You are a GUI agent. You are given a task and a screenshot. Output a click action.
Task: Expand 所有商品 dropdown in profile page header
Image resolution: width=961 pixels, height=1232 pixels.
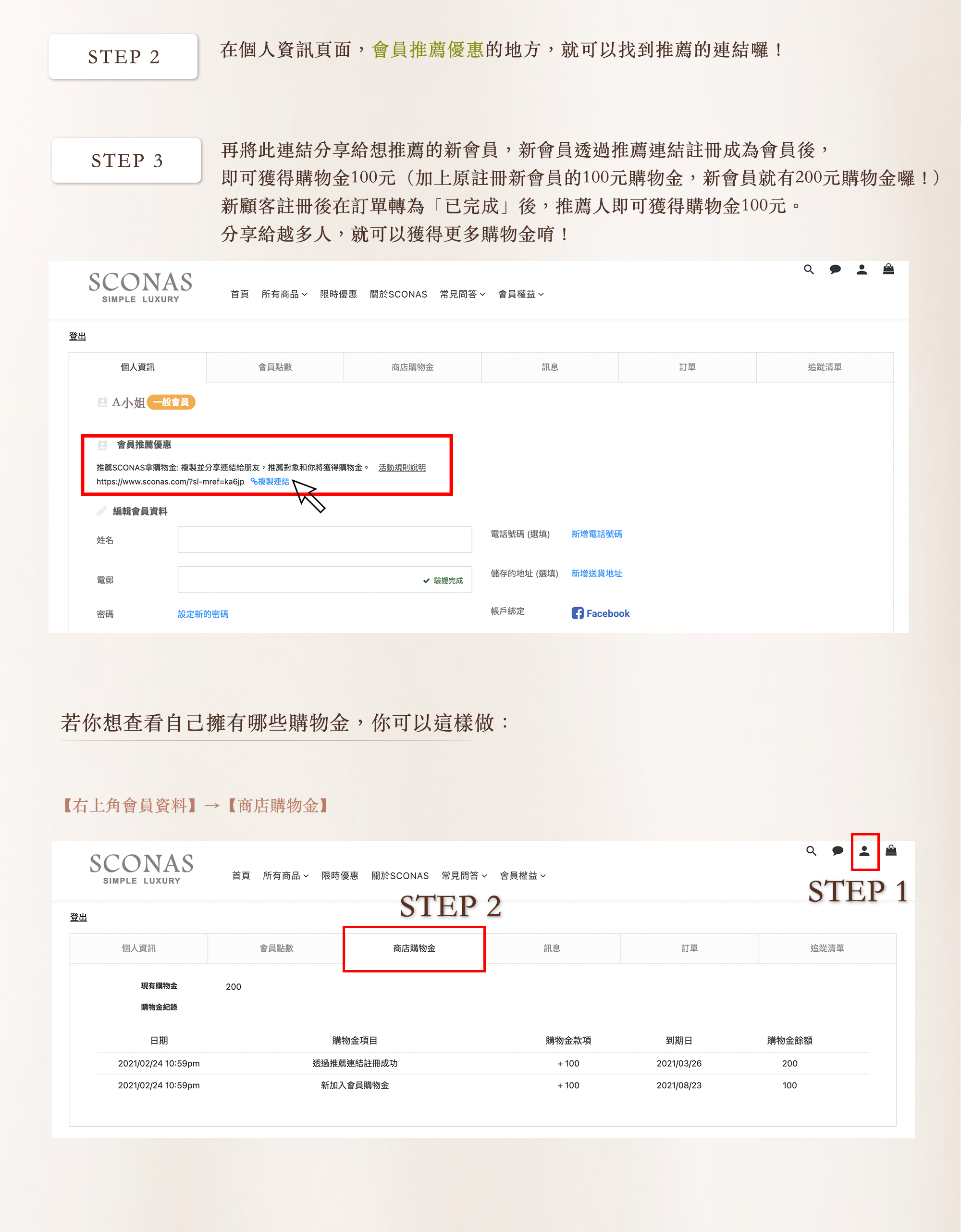click(284, 295)
